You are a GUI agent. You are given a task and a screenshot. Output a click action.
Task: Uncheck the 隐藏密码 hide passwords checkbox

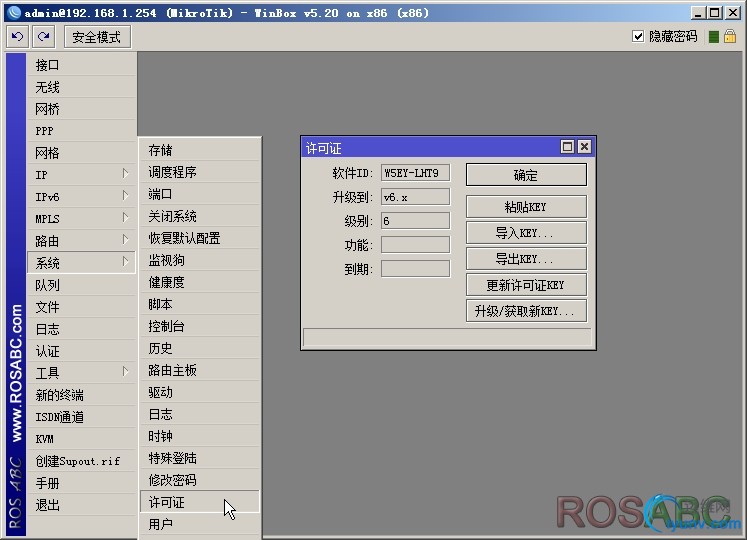(x=638, y=36)
